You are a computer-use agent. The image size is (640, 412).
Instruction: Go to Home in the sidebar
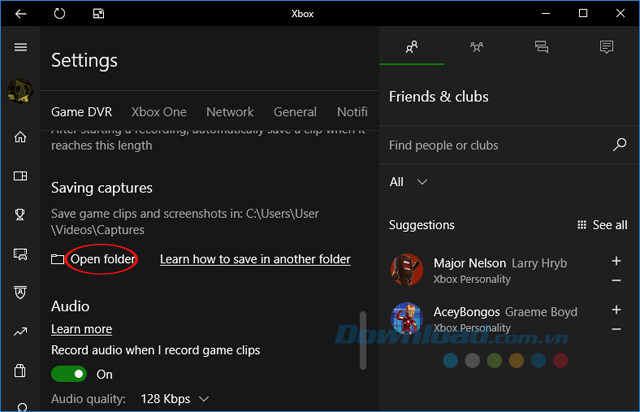(20, 138)
